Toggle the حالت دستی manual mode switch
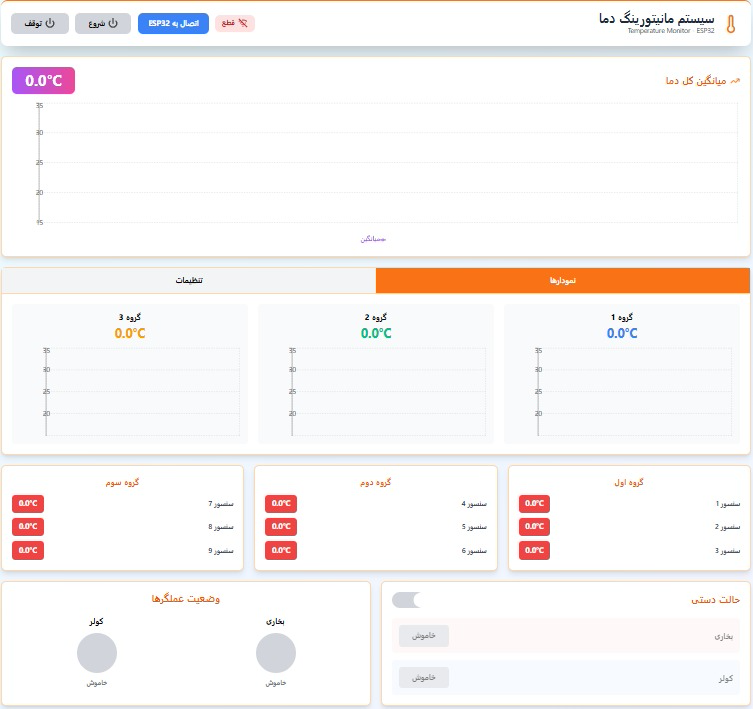Viewport: 753px width, 709px height. tap(407, 600)
